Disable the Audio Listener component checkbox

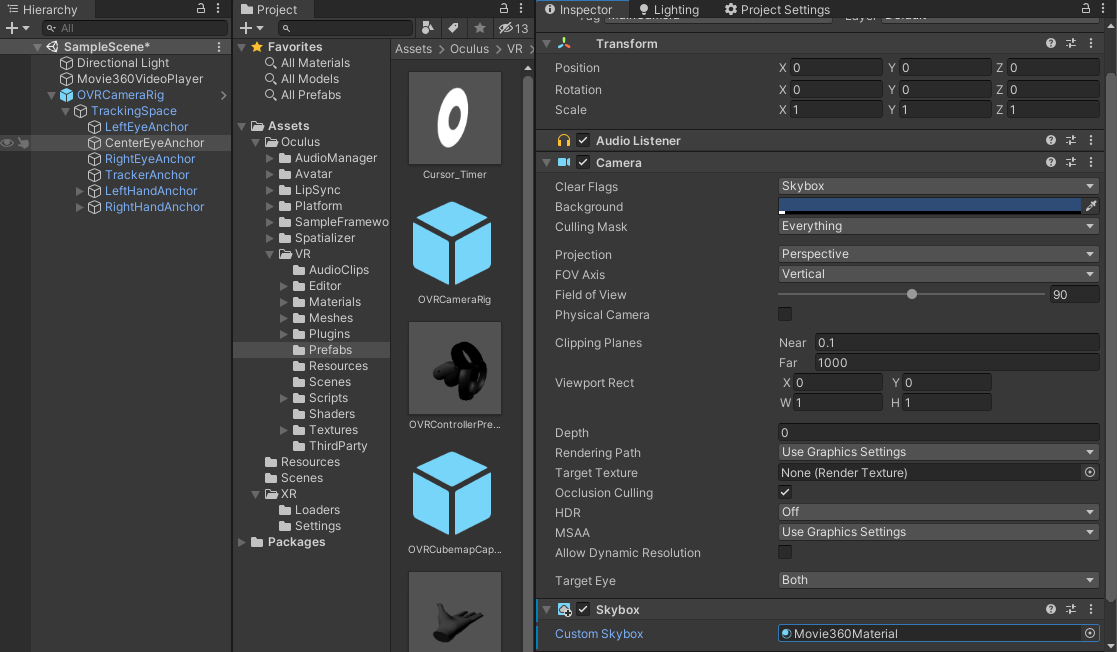tap(583, 141)
